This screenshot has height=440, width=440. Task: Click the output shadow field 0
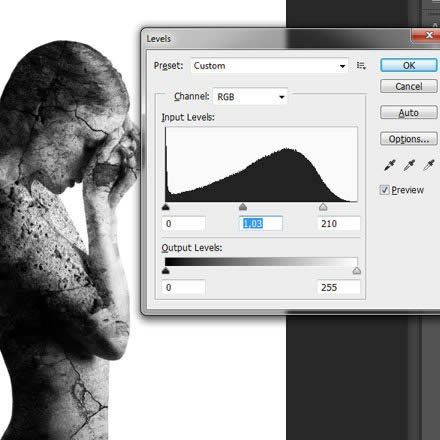[184, 287]
